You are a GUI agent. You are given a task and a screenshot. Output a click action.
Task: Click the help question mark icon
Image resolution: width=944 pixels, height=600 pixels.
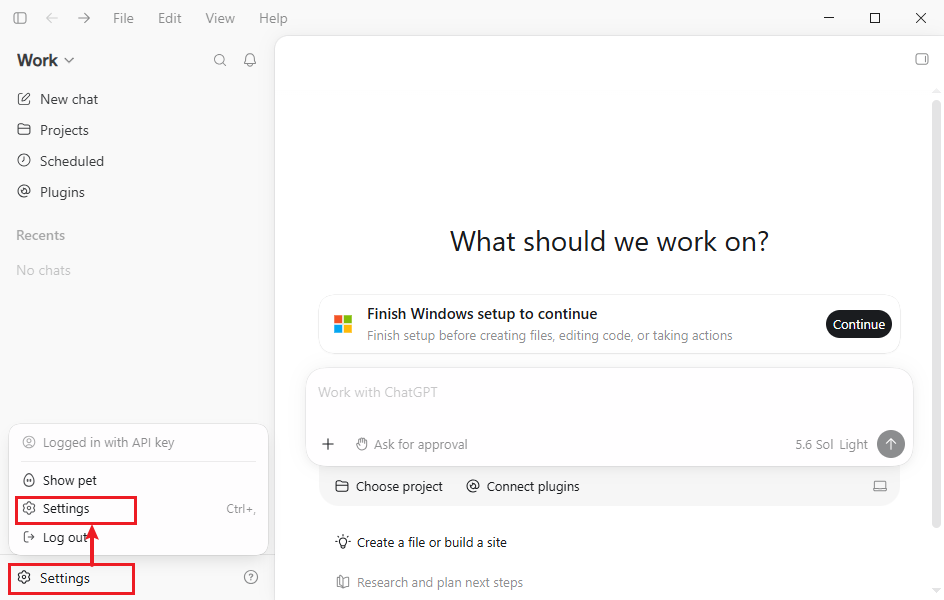coord(250,577)
